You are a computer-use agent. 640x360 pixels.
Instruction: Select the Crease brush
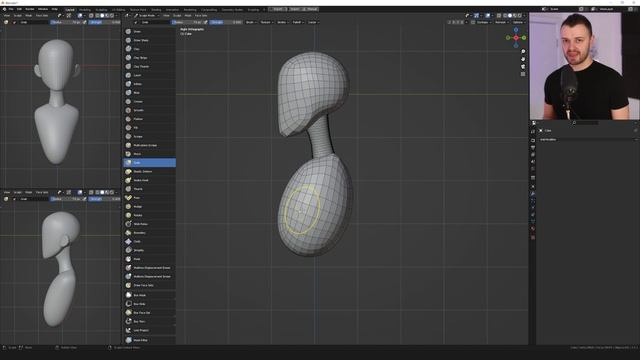click(149, 101)
